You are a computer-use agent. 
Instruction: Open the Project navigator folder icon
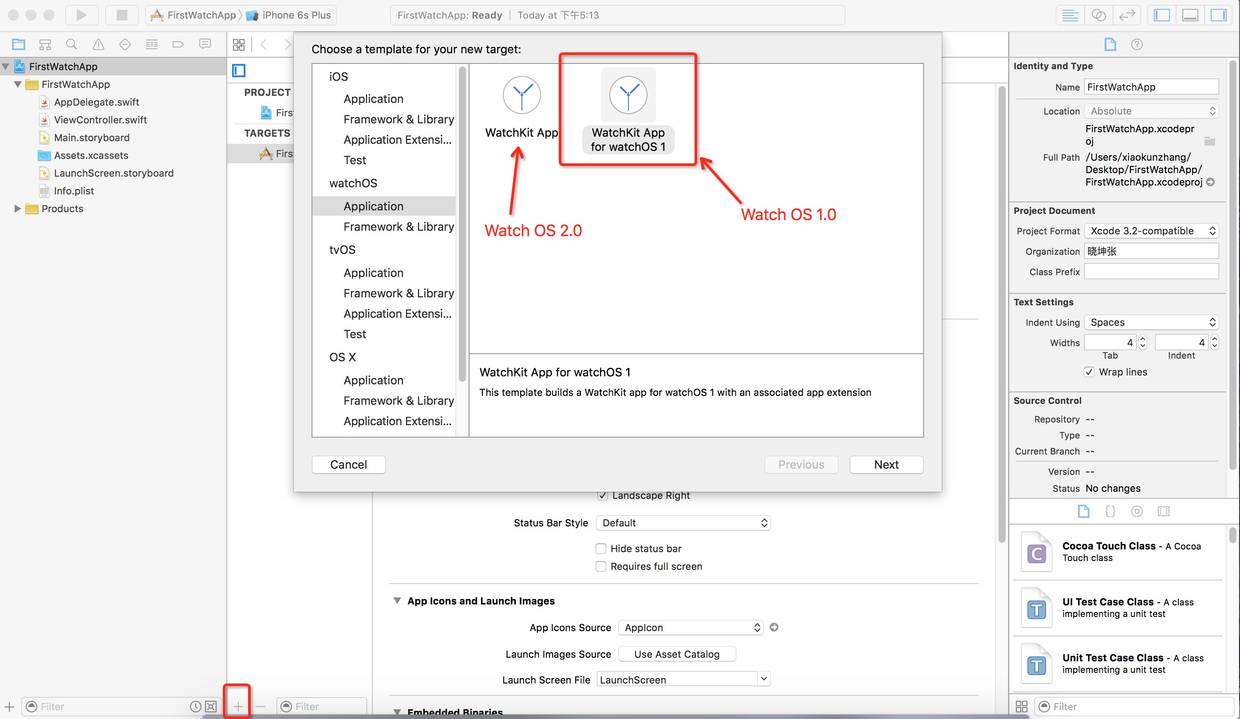tap(18, 44)
